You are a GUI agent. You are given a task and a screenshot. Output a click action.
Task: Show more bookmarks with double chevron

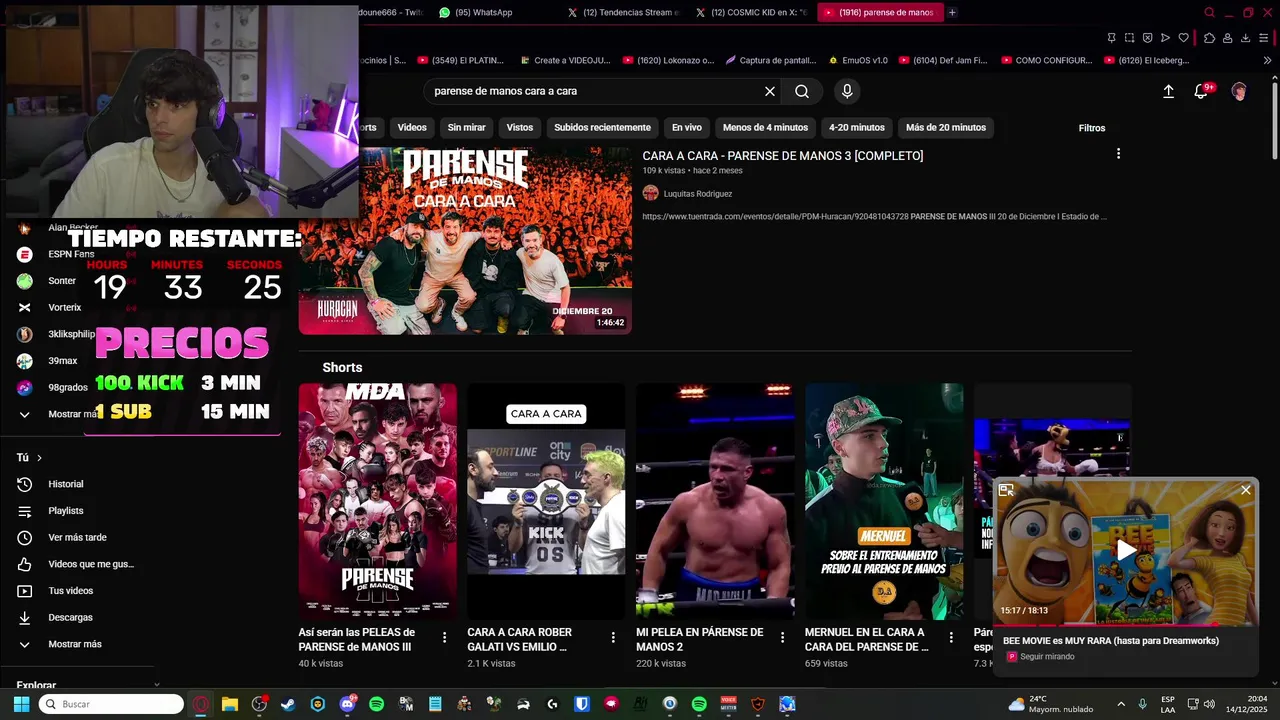(x=1267, y=60)
